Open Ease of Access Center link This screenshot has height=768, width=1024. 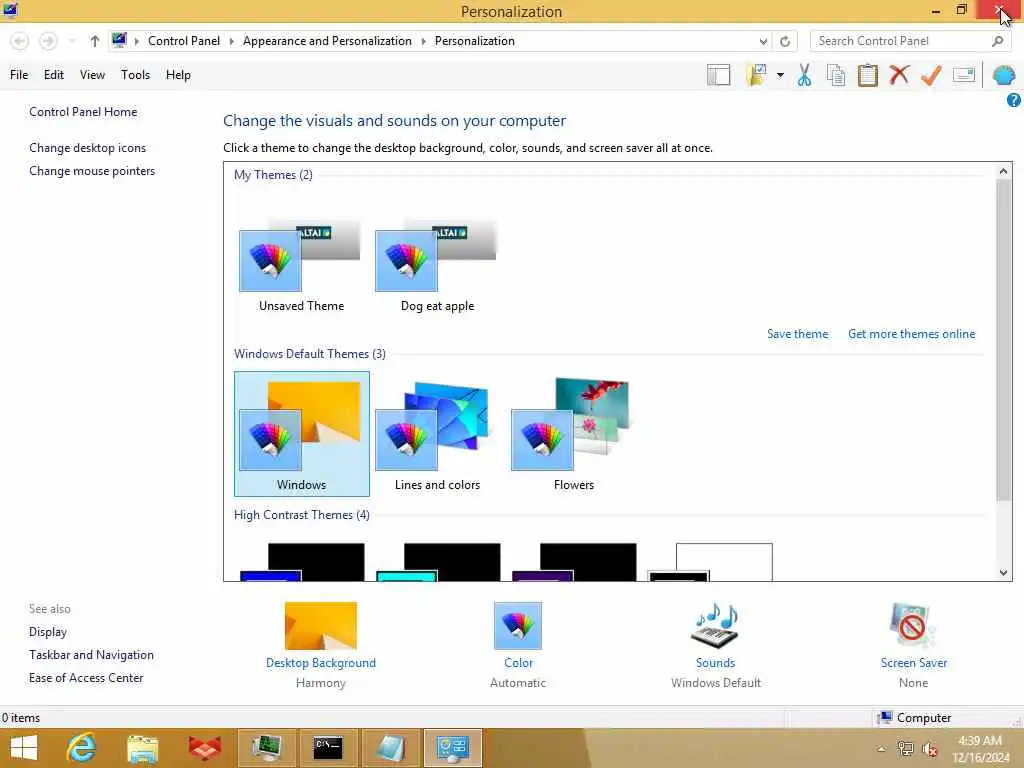(x=86, y=678)
